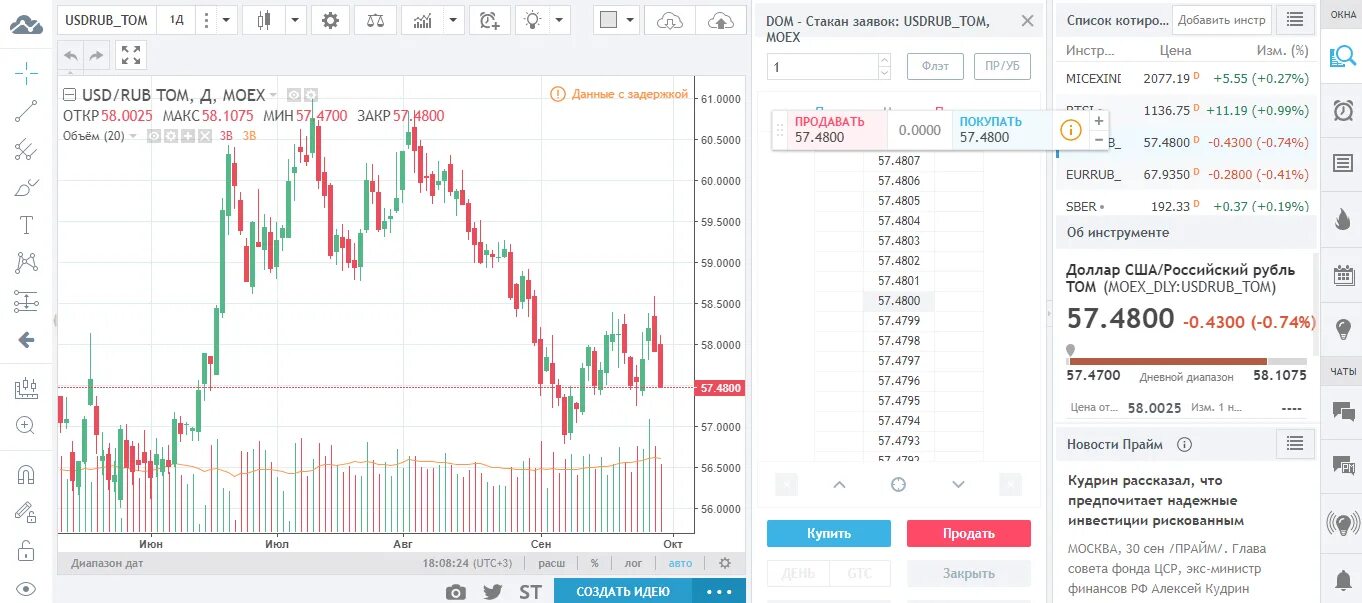Open the news Прайм list menu icon

(1296, 443)
